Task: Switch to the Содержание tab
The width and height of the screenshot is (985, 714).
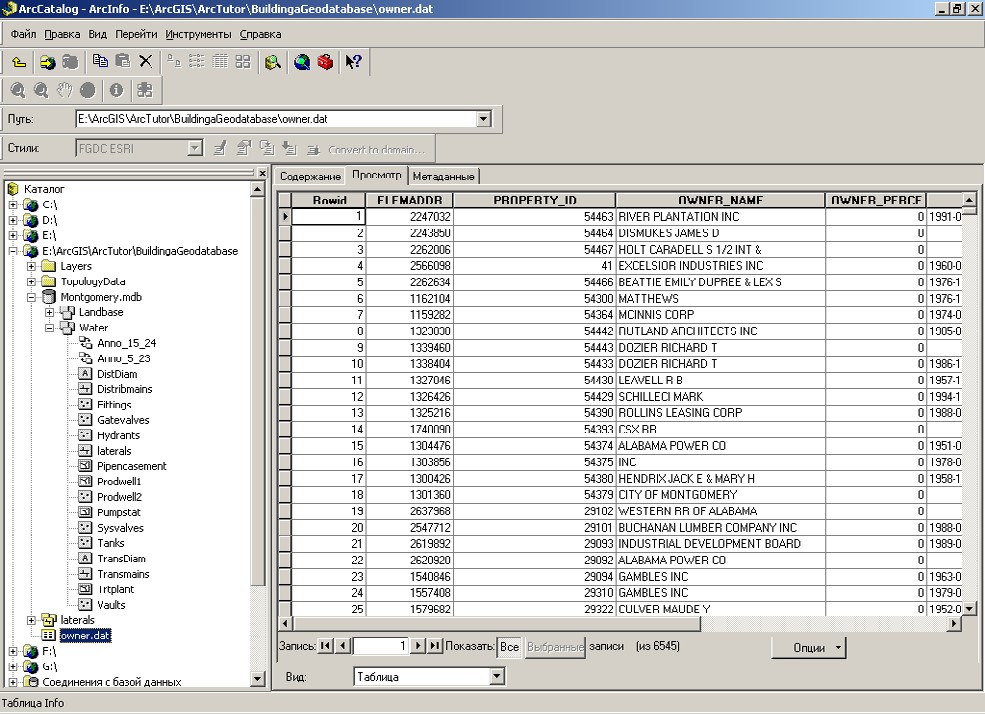Action: coord(310,176)
